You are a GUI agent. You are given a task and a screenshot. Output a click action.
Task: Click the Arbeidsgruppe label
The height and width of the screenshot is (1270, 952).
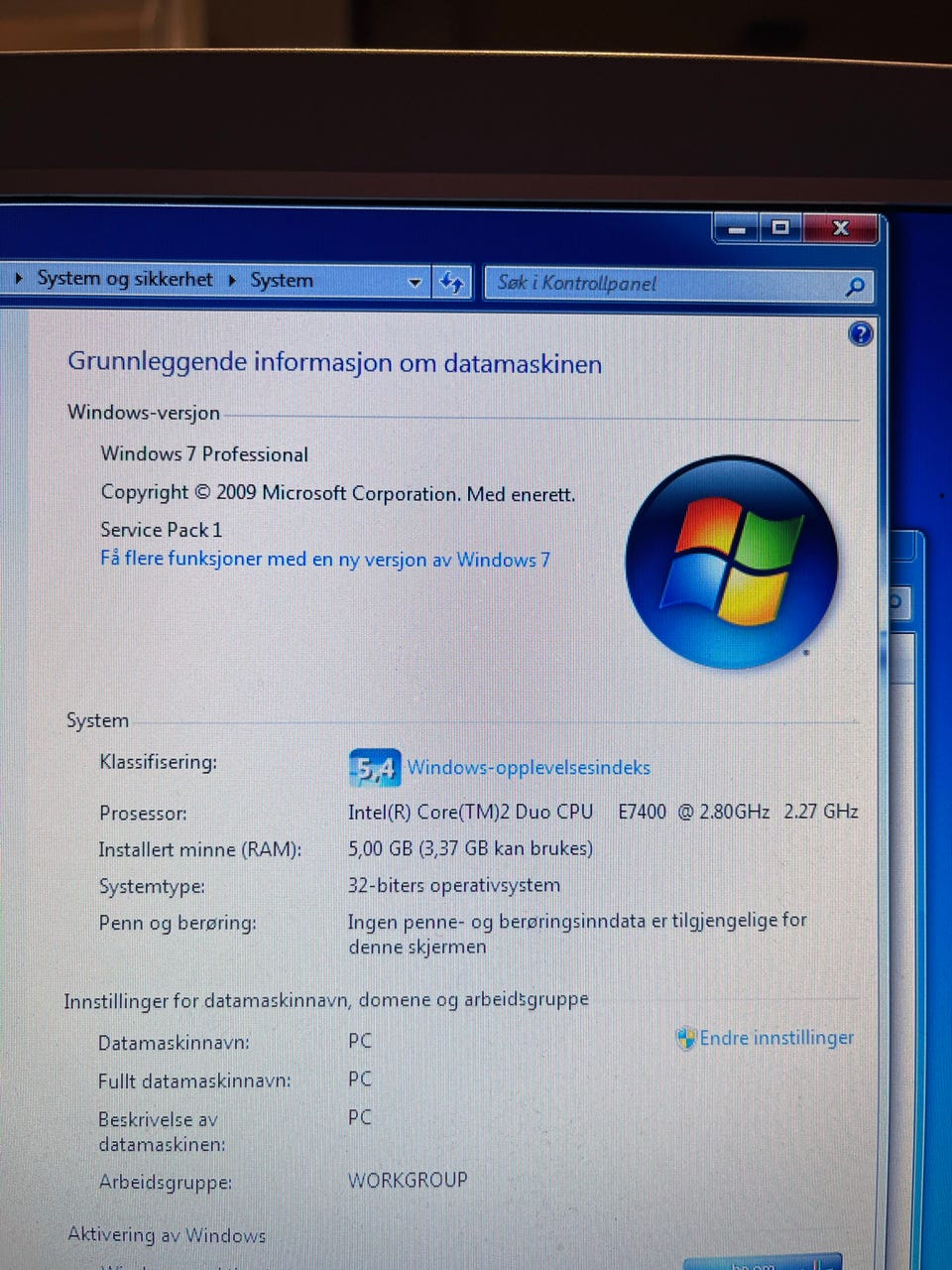tap(165, 1183)
